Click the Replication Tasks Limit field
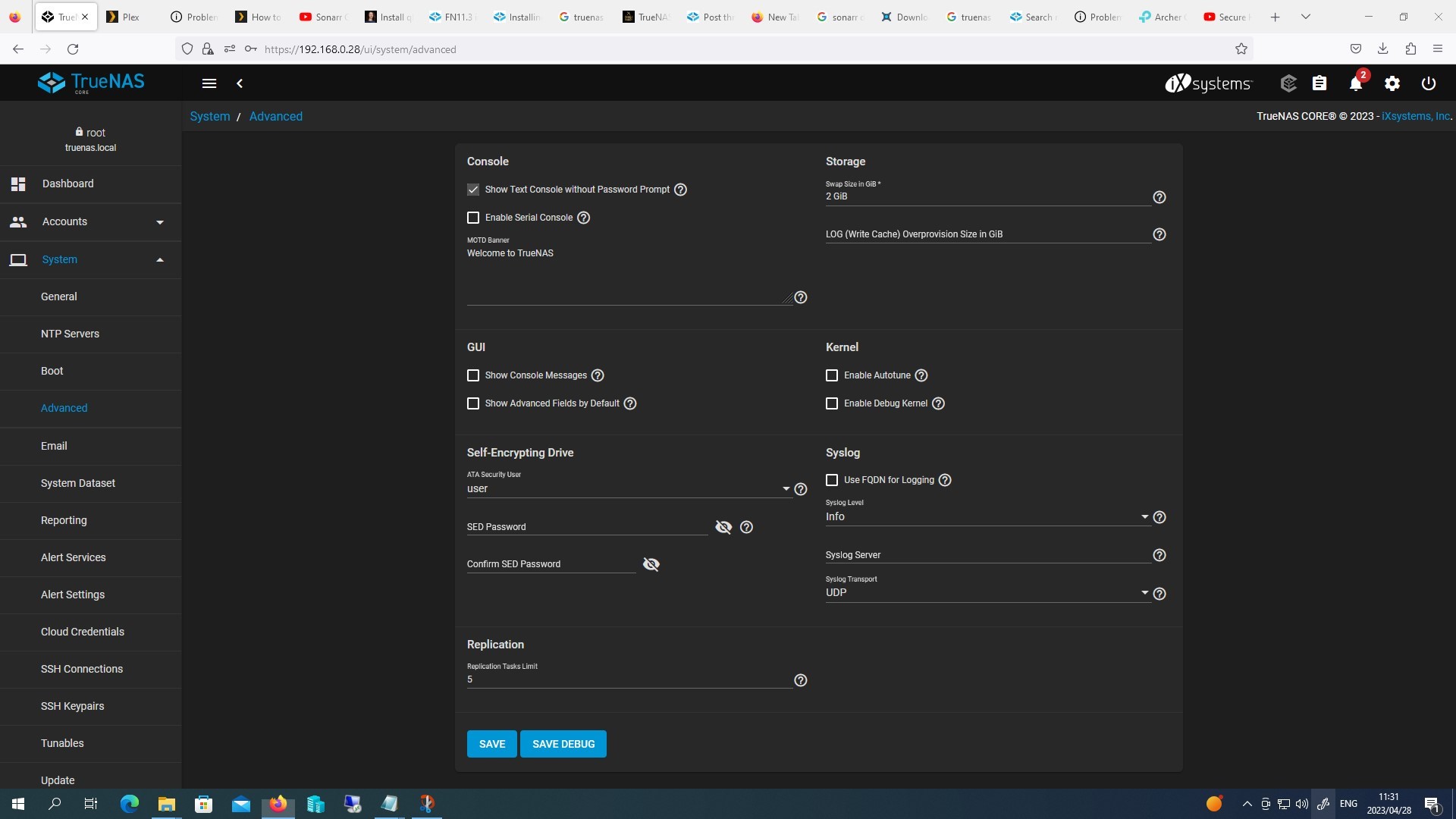Screen dimensions: 1456x819 click(629, 679)
